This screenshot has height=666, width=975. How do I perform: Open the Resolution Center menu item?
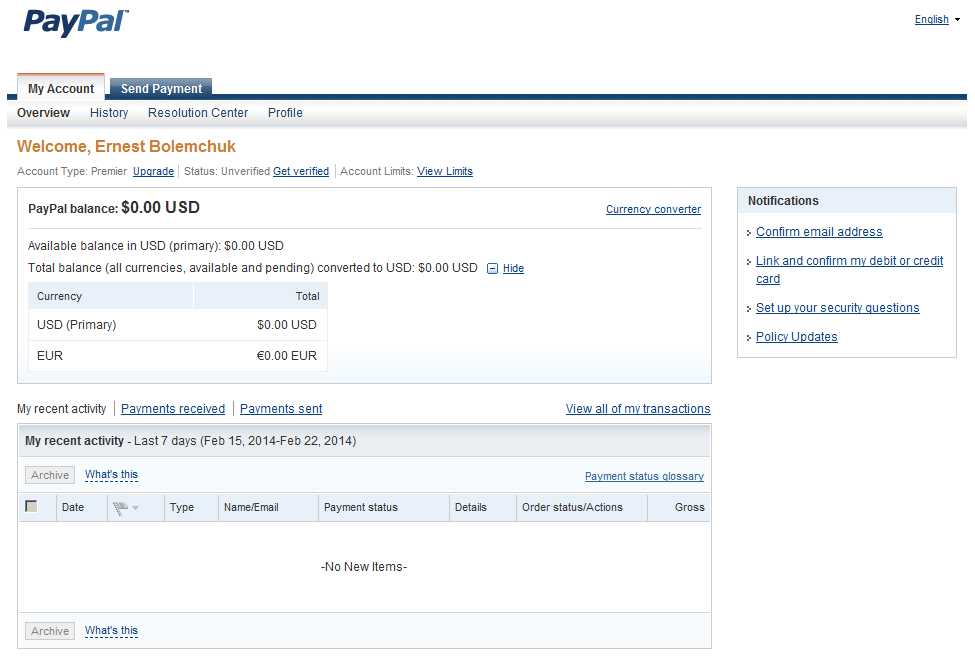[198, 113]
